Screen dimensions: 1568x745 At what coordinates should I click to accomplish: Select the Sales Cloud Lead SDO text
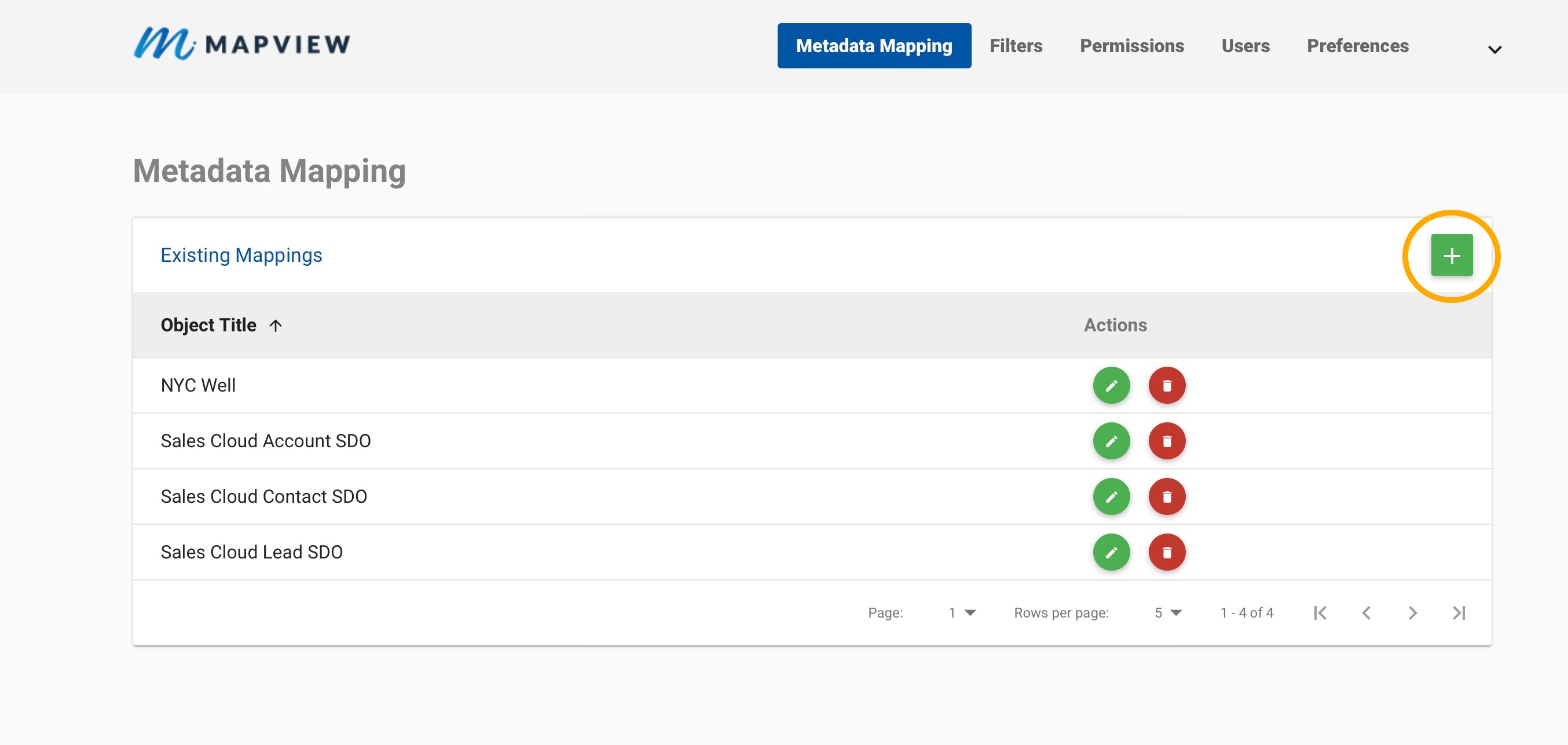(x=251, y=552)
